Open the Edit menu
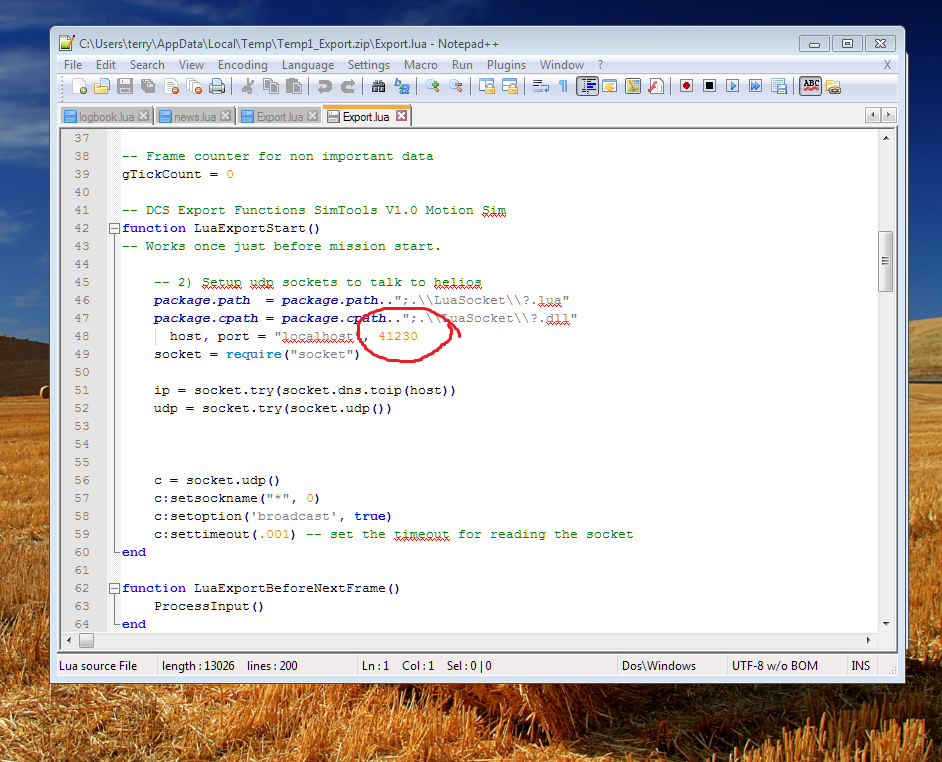This screenshot has width=942, height=762. click(106, 65)
